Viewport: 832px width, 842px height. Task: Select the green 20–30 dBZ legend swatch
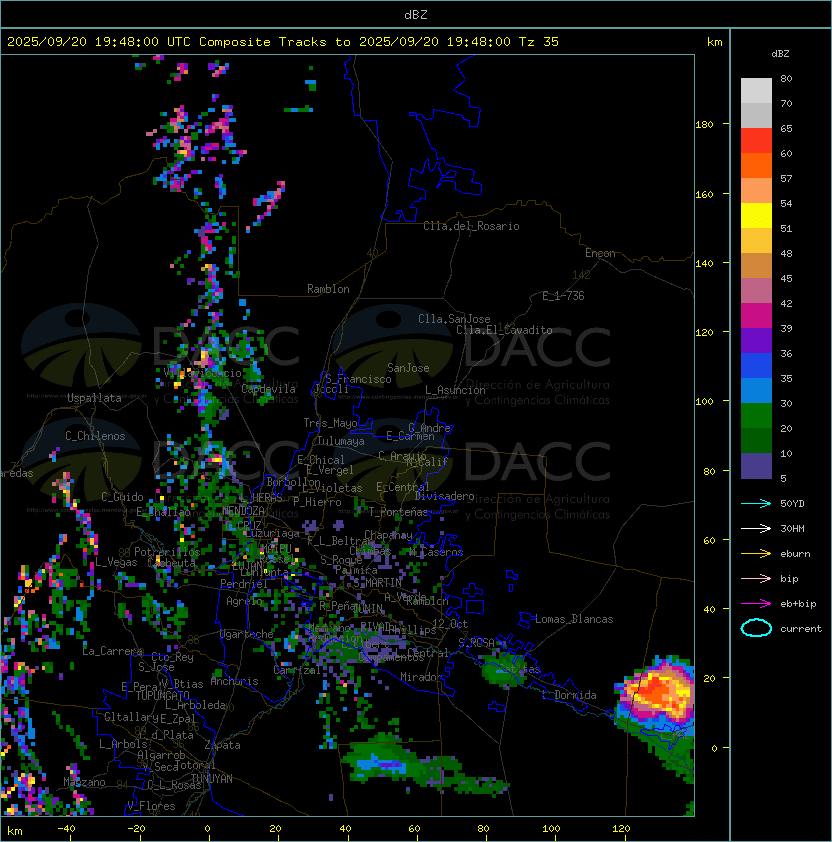click(x=756, y=416)
